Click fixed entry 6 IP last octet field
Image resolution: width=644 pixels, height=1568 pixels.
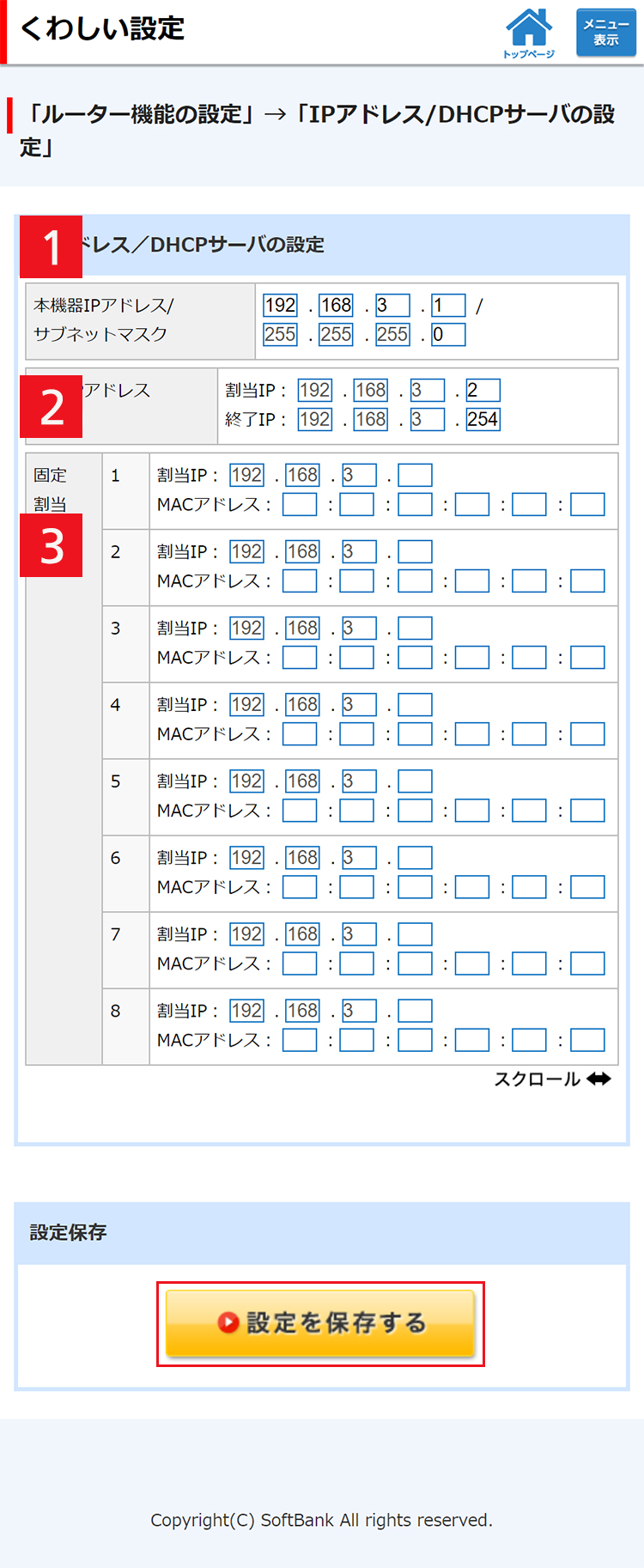415,857
